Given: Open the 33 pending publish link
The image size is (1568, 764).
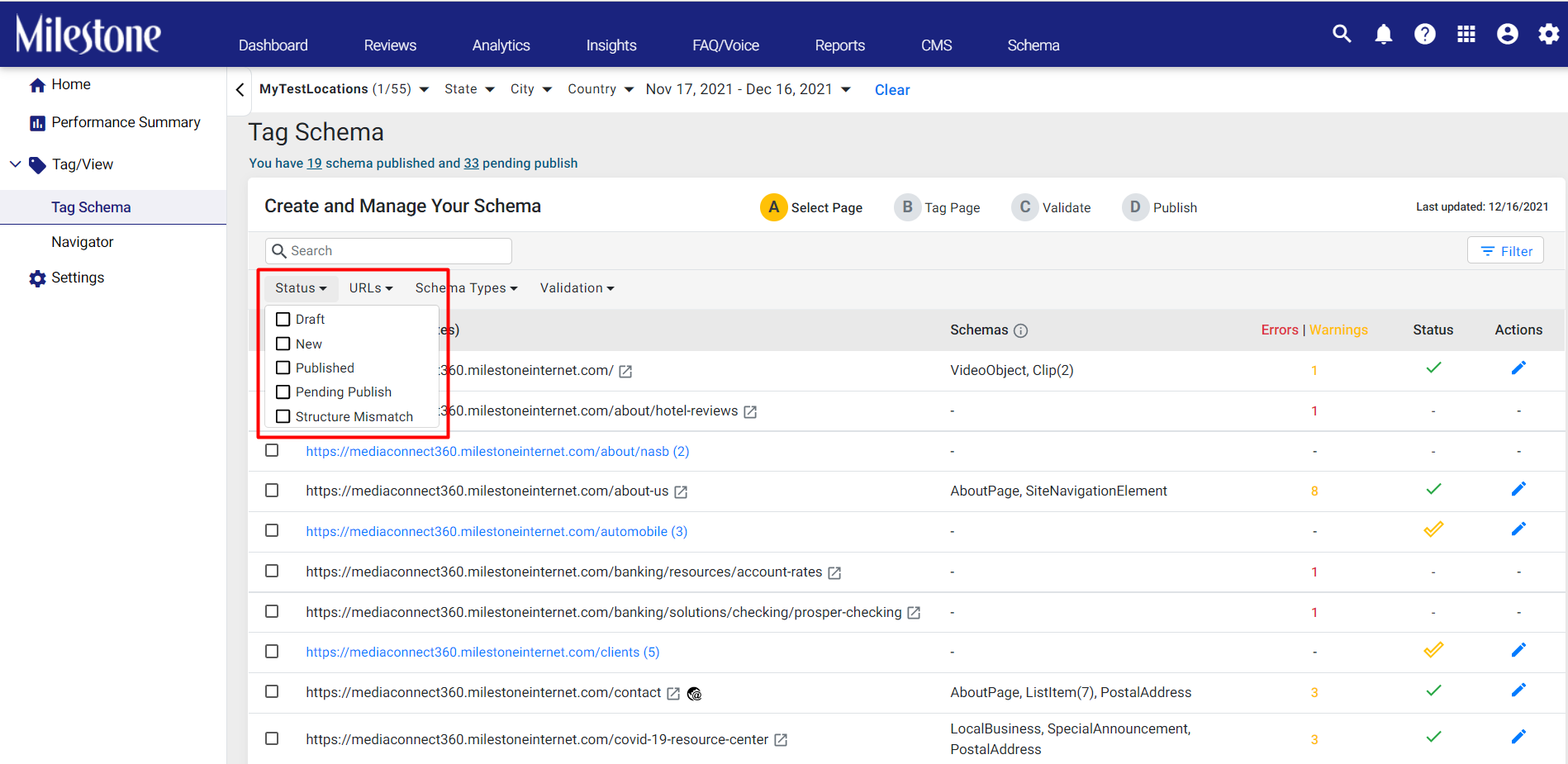Looking at the screenshot, I should coord(472,164).
